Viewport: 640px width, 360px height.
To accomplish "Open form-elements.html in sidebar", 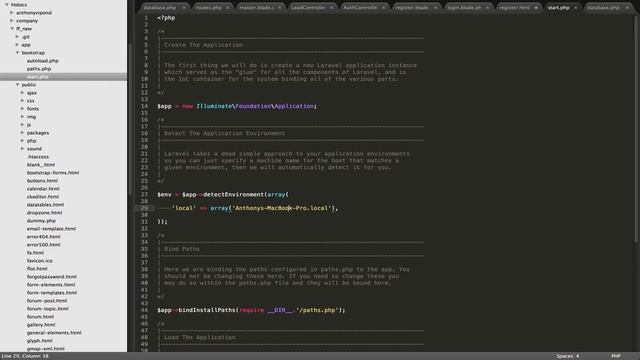I will pyautogui.click(x=51, y=284).
